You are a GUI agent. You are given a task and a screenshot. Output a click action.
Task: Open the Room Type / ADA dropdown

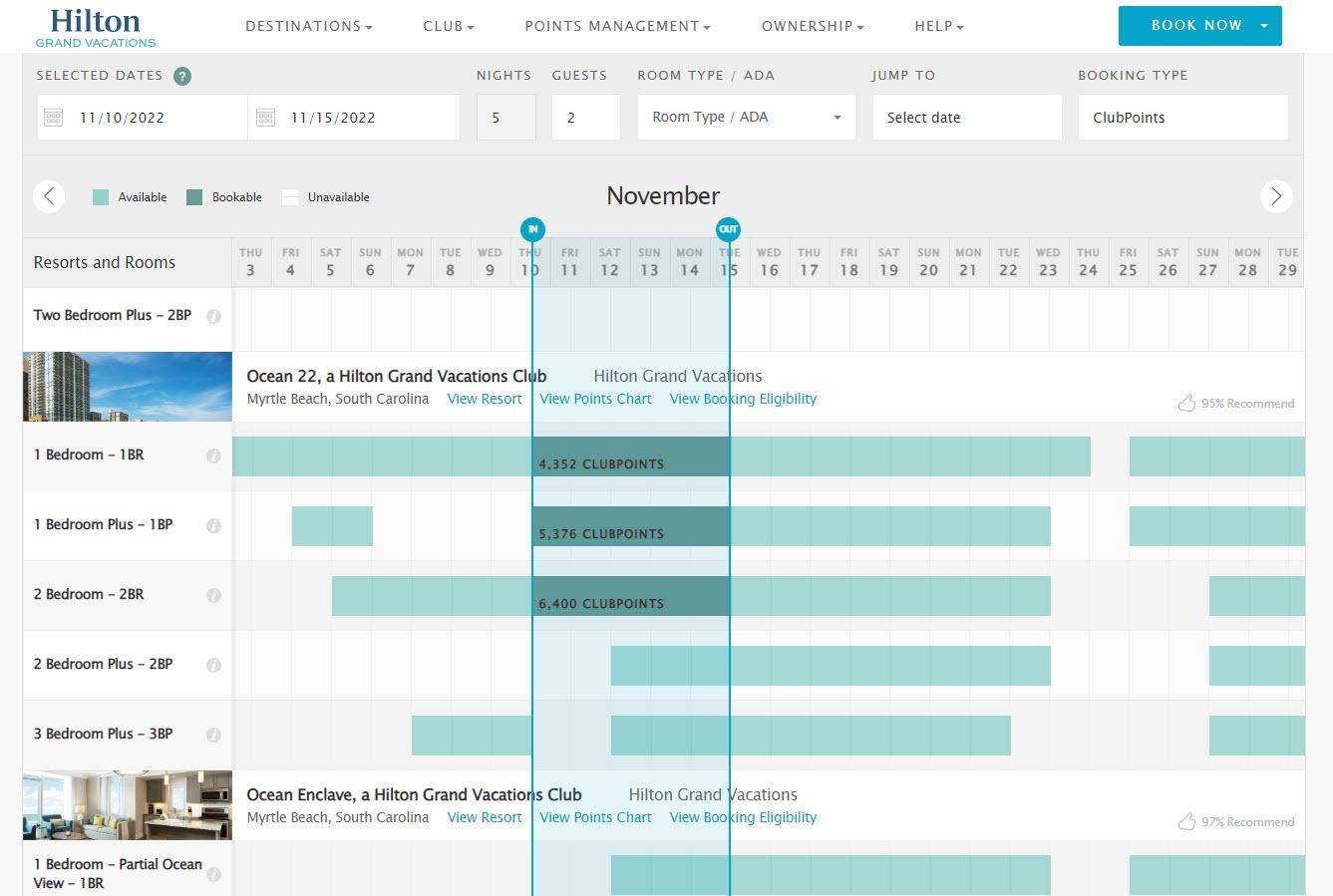point(746,118)
